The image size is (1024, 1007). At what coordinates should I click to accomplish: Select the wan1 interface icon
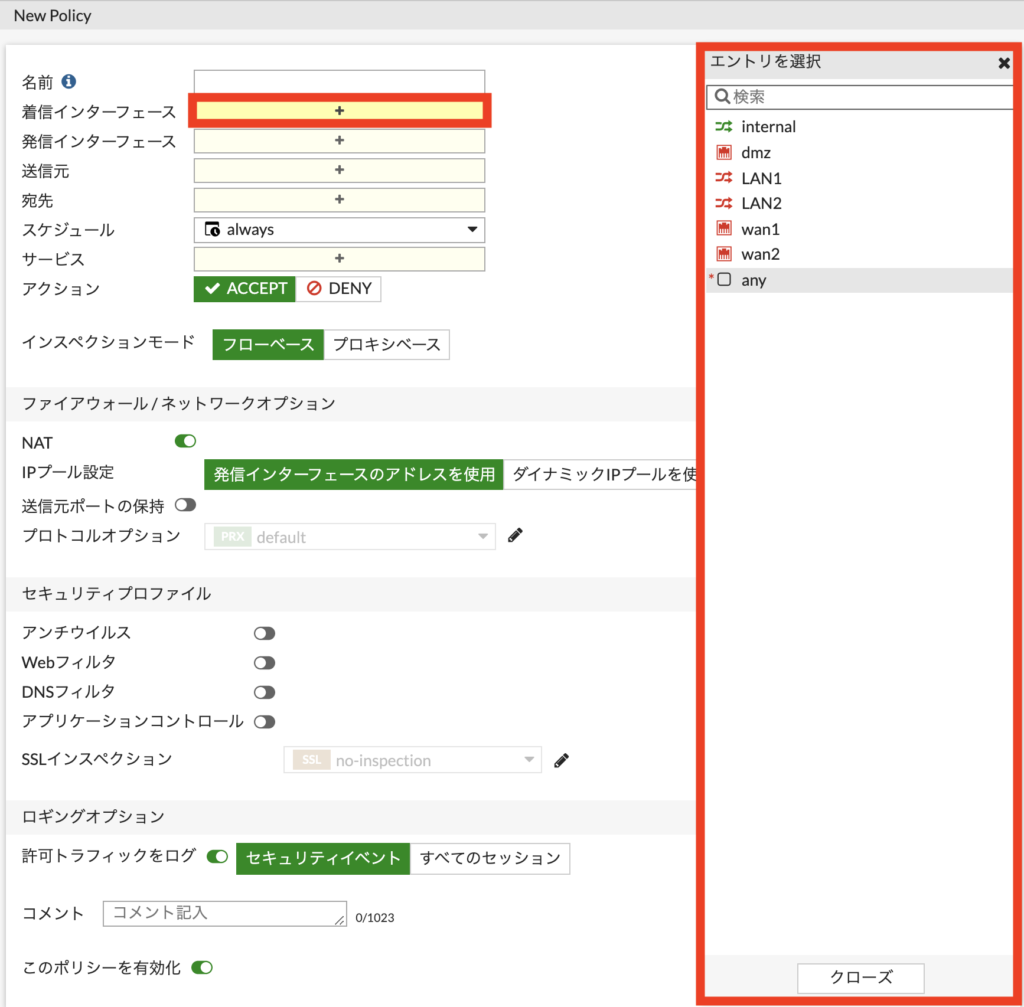725,228
